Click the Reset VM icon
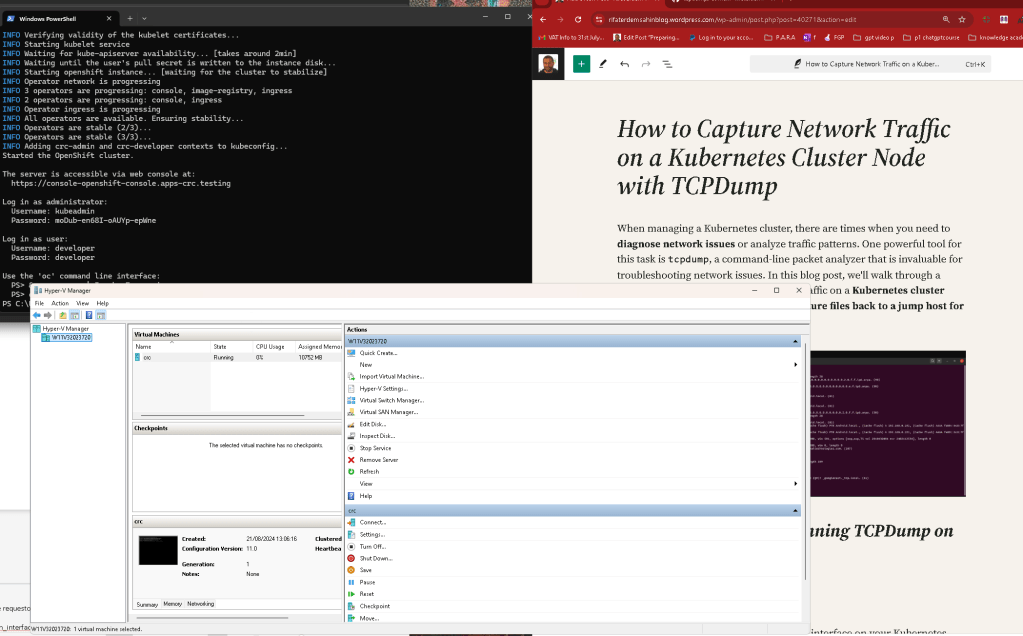 351,594
